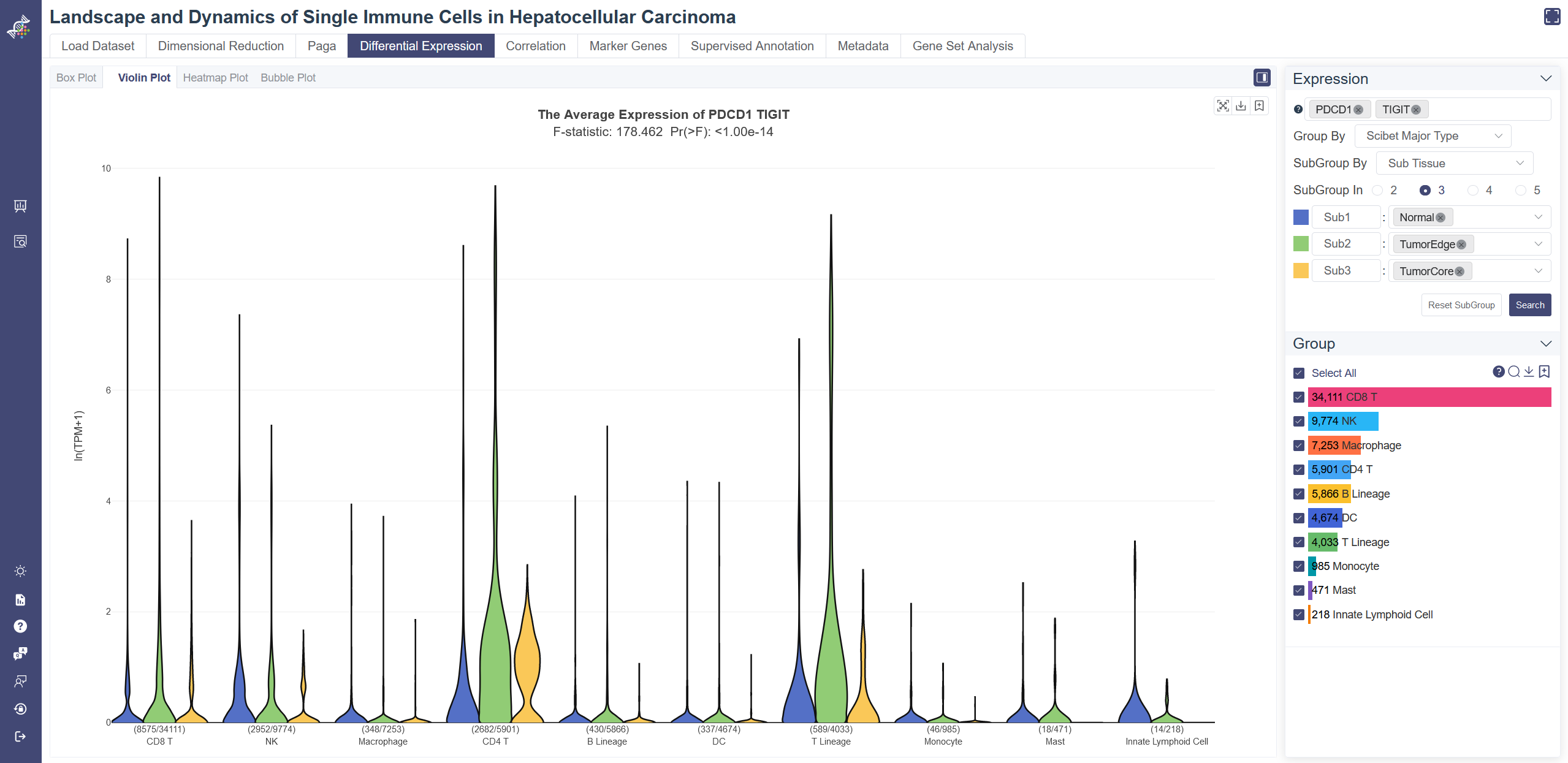
Task: Open the Heatmap Plot tab
Action: 215,78
